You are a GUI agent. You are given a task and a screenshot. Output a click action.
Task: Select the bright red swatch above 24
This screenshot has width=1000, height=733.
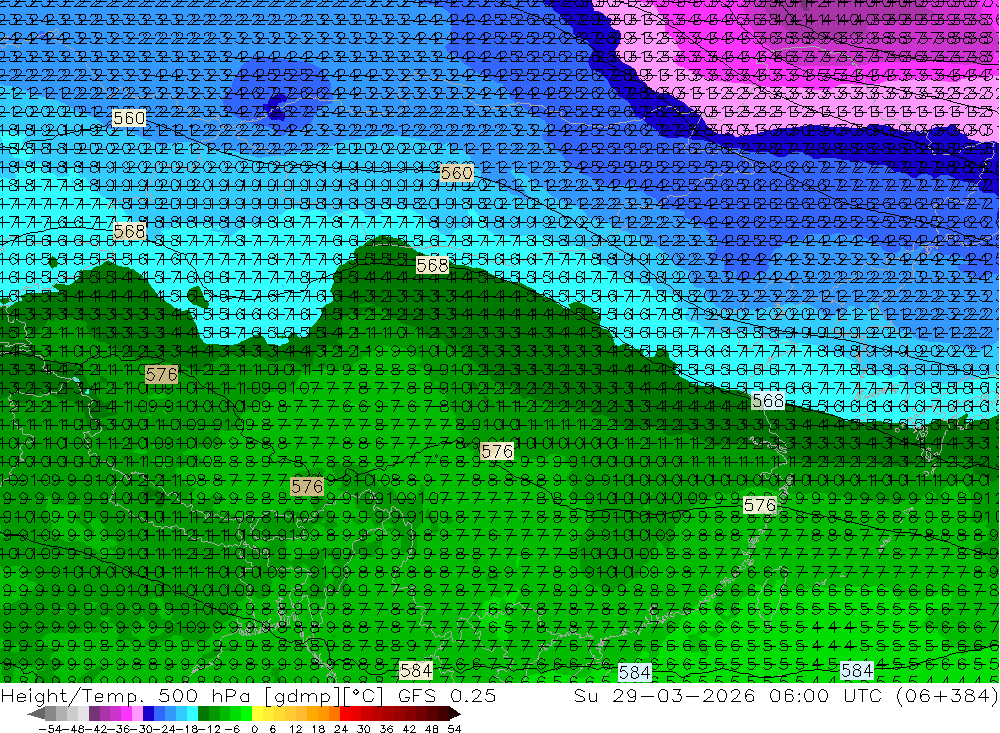tap(345, 713)
